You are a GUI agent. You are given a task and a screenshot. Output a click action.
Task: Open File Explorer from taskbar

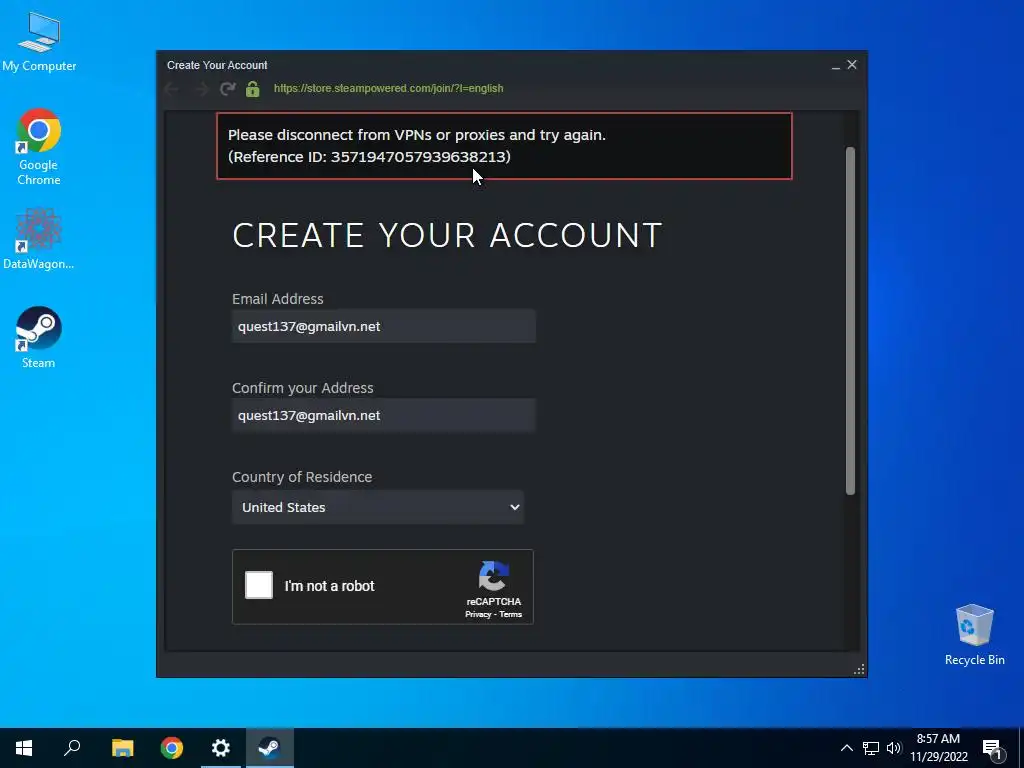122,748
